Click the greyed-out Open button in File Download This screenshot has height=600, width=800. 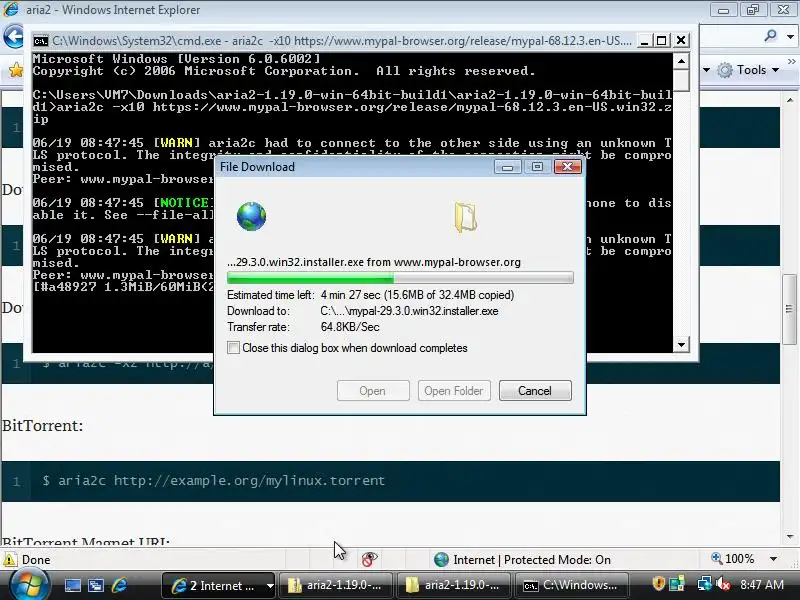tap(373, 391)
